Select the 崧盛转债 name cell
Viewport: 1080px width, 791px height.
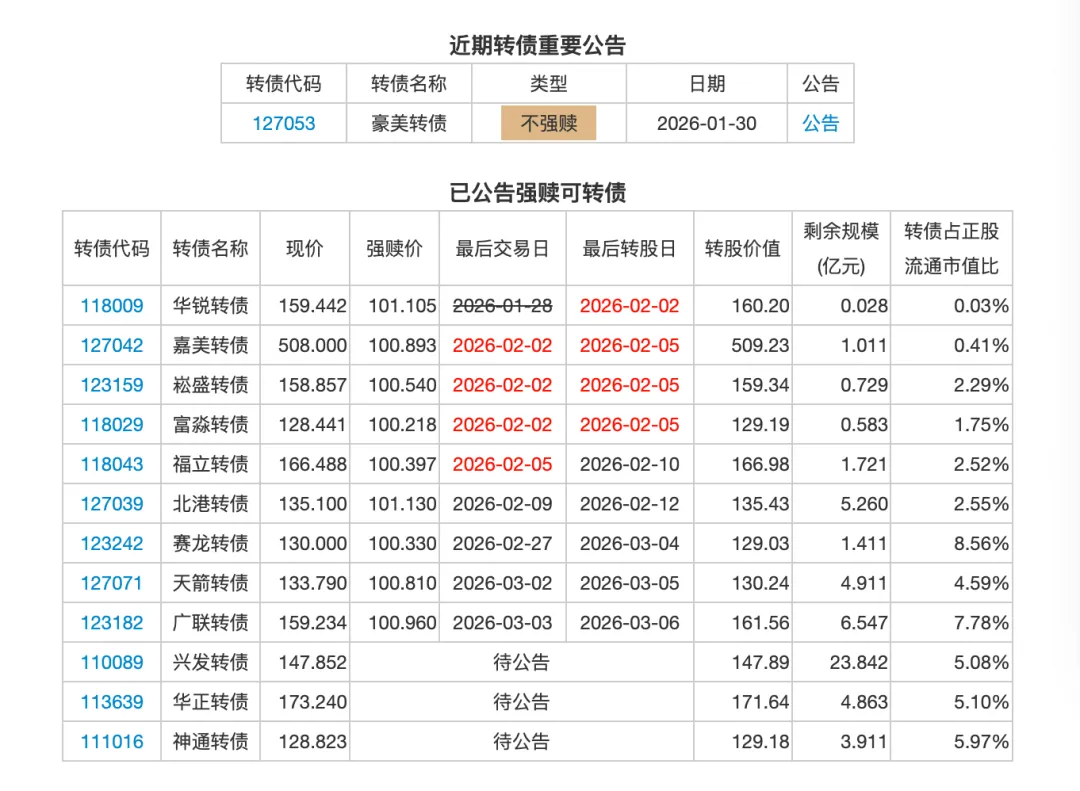[x=210, y=384]
